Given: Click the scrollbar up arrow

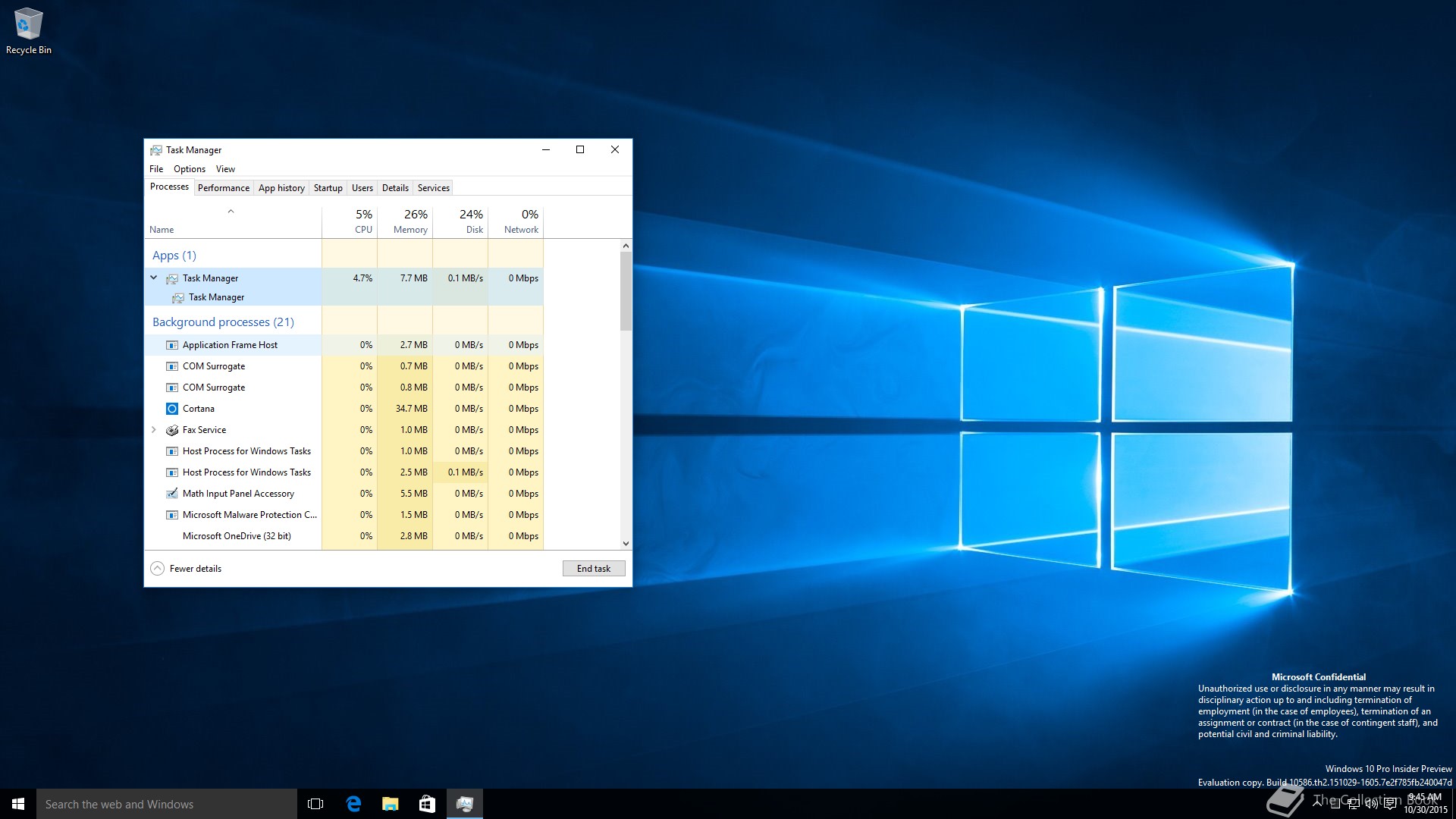Looking at the screenshot, I should 626,246.
